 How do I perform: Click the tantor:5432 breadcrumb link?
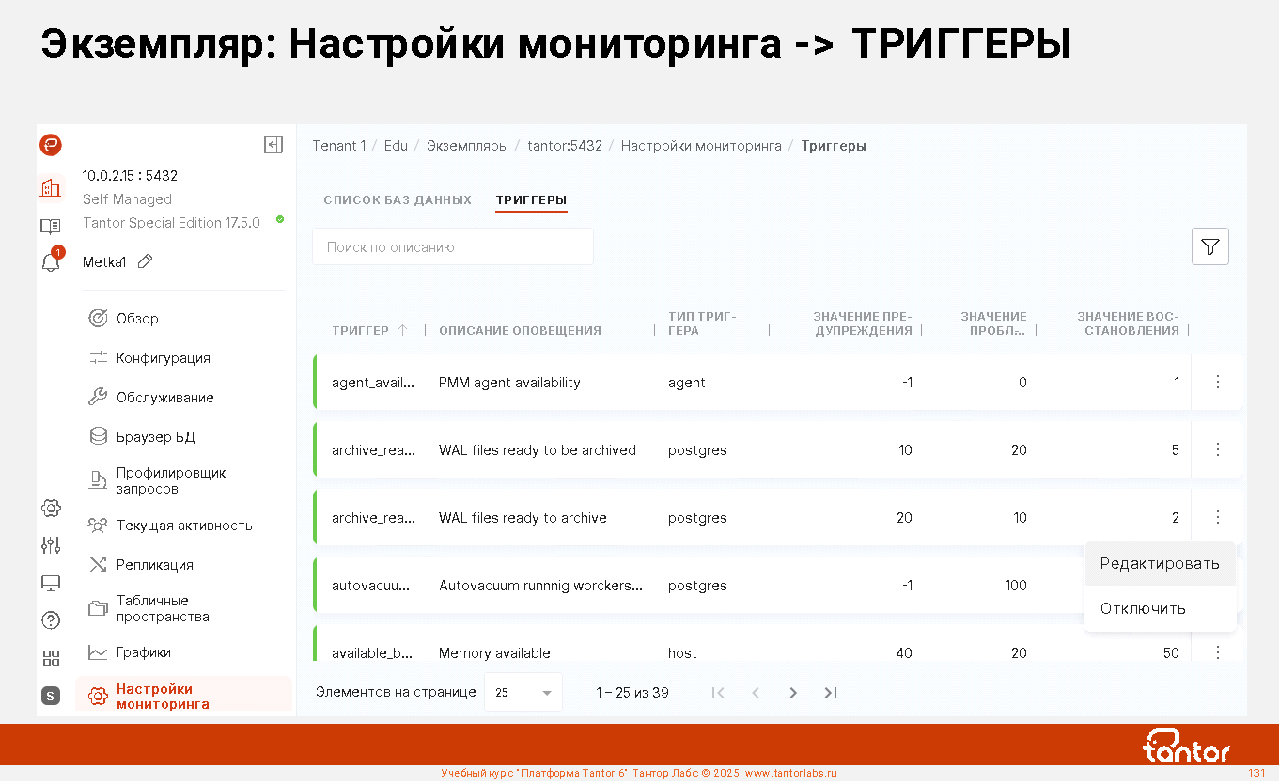tap(564, 146)
